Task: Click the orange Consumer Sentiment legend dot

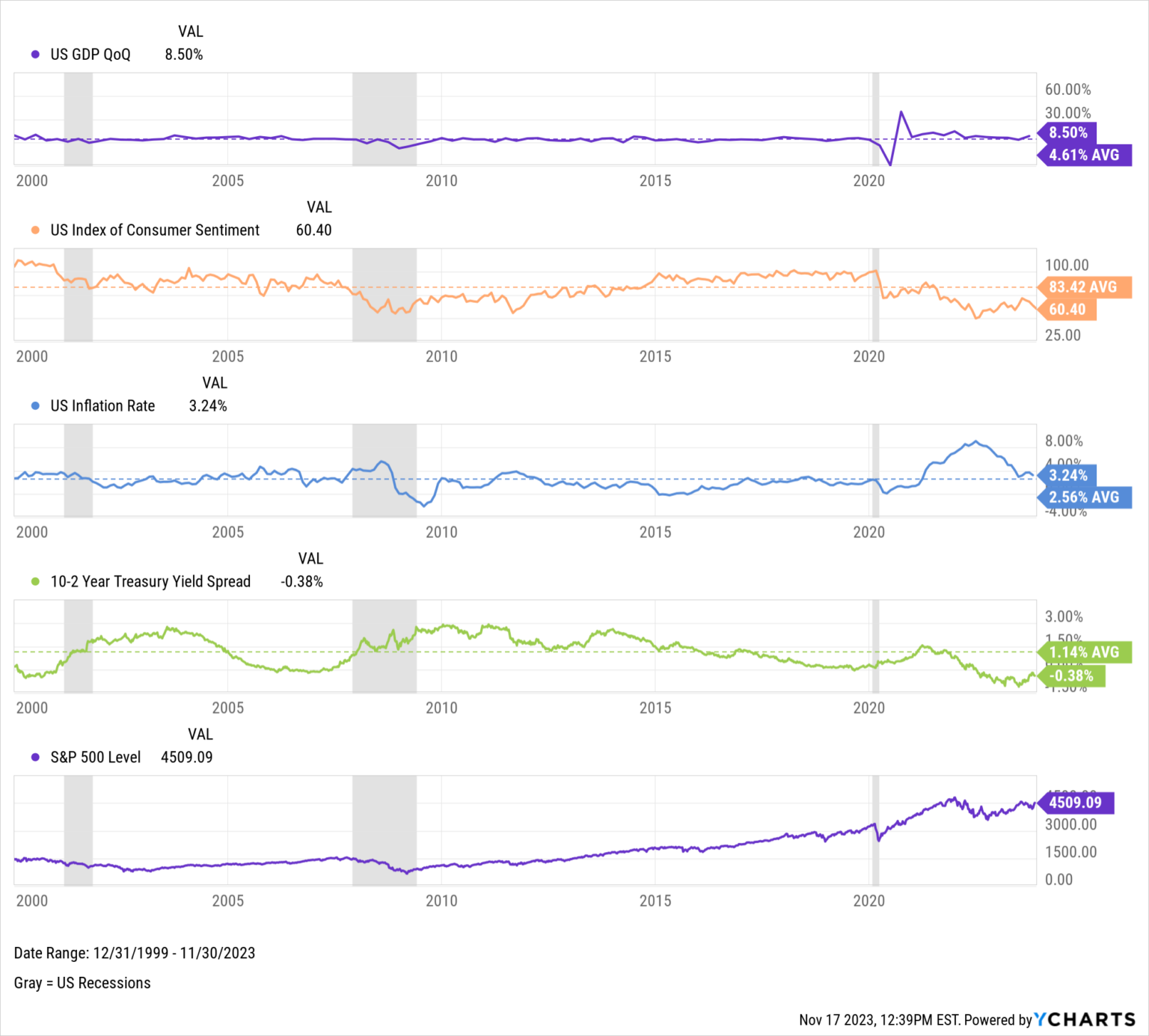Action: 35,230
